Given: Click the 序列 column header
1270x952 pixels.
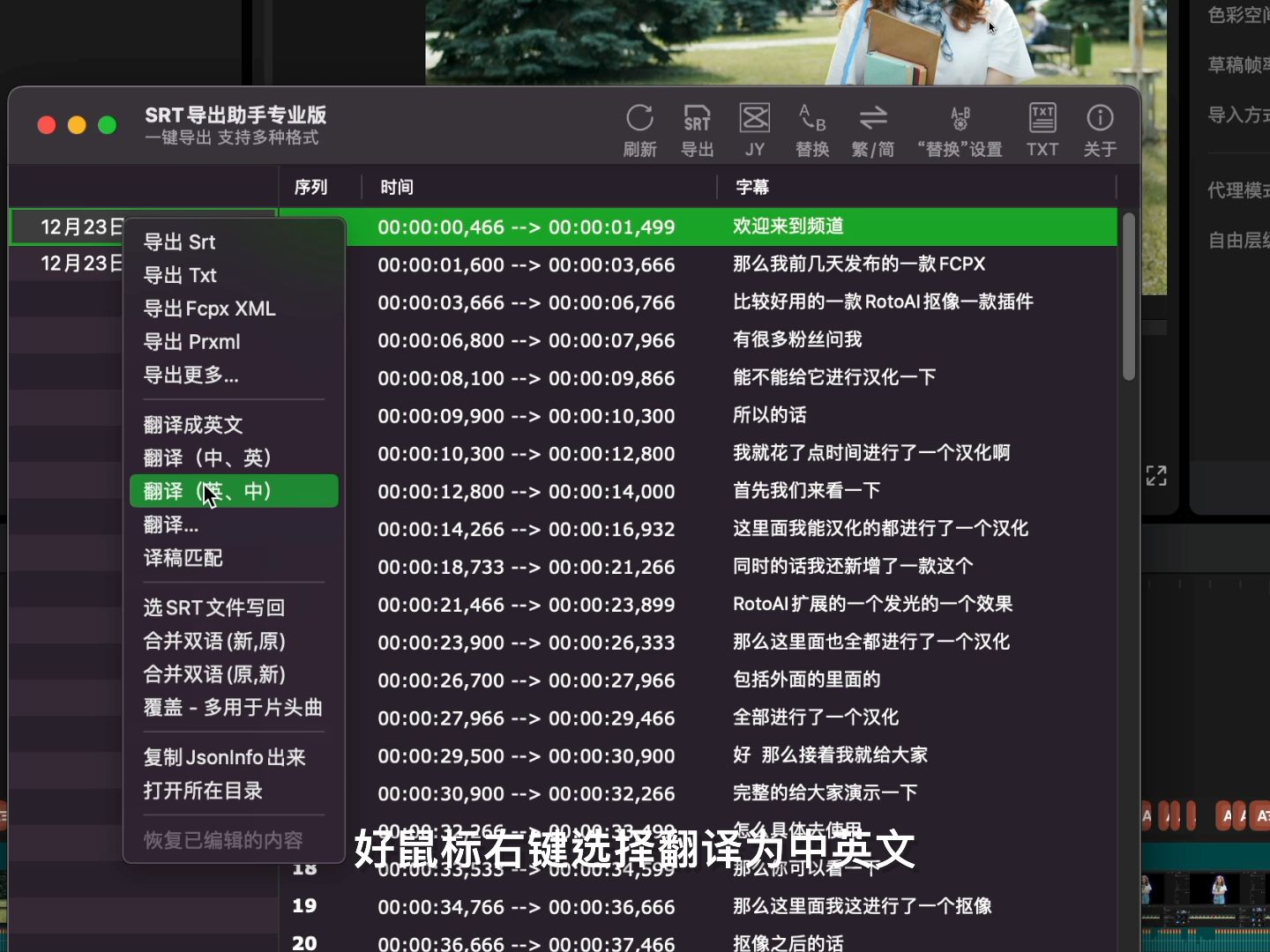Looking at the screenshot, I should [310, 187].
